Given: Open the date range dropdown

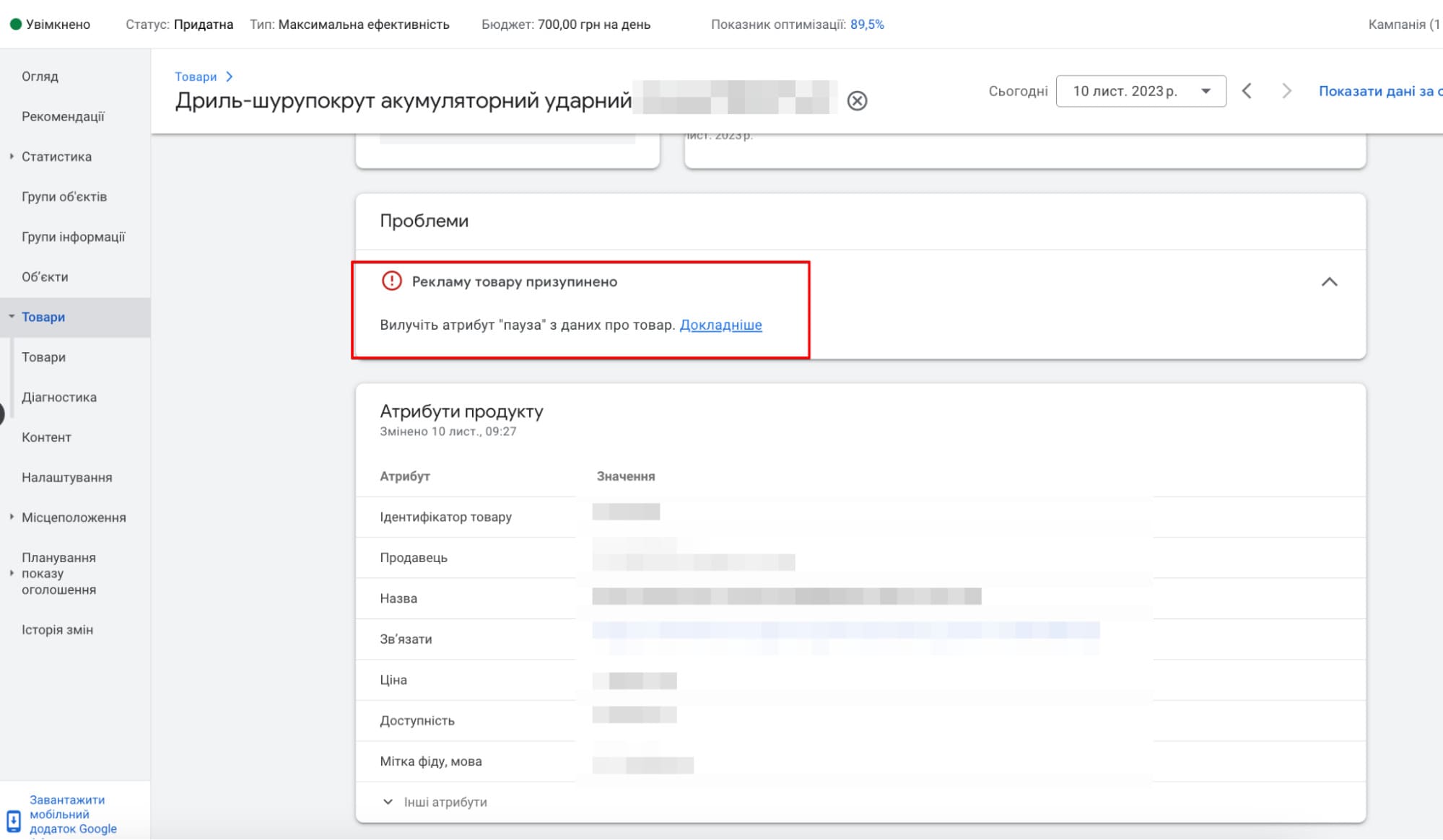Looking at the screenshot, I should click(1141, 91).
